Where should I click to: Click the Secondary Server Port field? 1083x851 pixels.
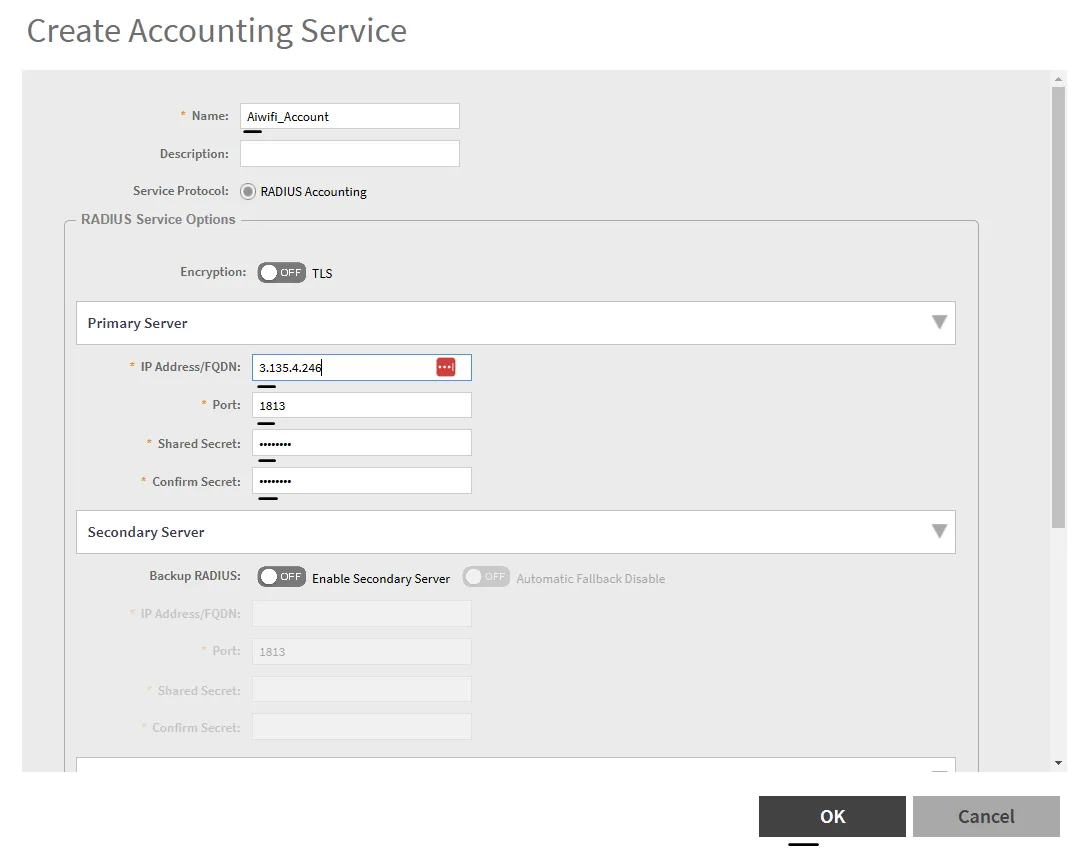click(x=362, y=651)
